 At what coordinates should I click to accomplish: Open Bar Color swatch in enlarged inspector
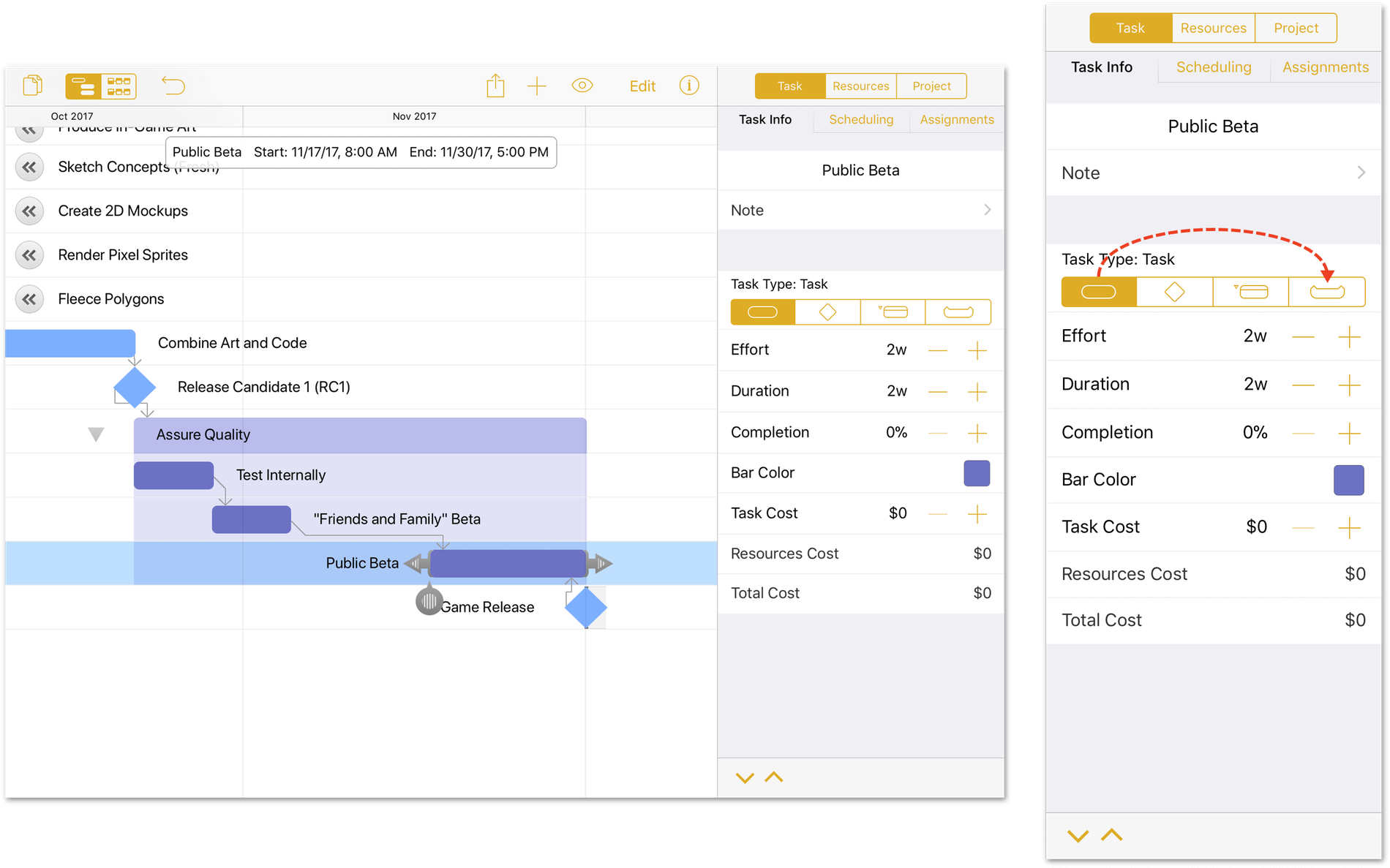[x=1349, y=480]
